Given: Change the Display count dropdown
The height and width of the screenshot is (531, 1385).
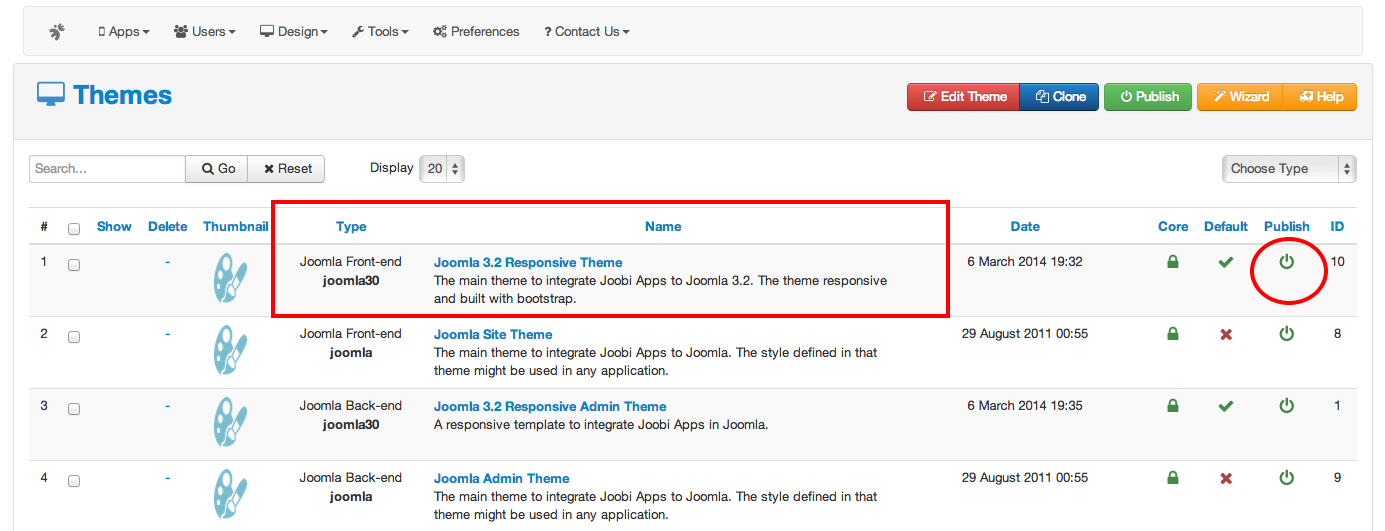Looking at the screenshot, I should (x=442, y=169).
